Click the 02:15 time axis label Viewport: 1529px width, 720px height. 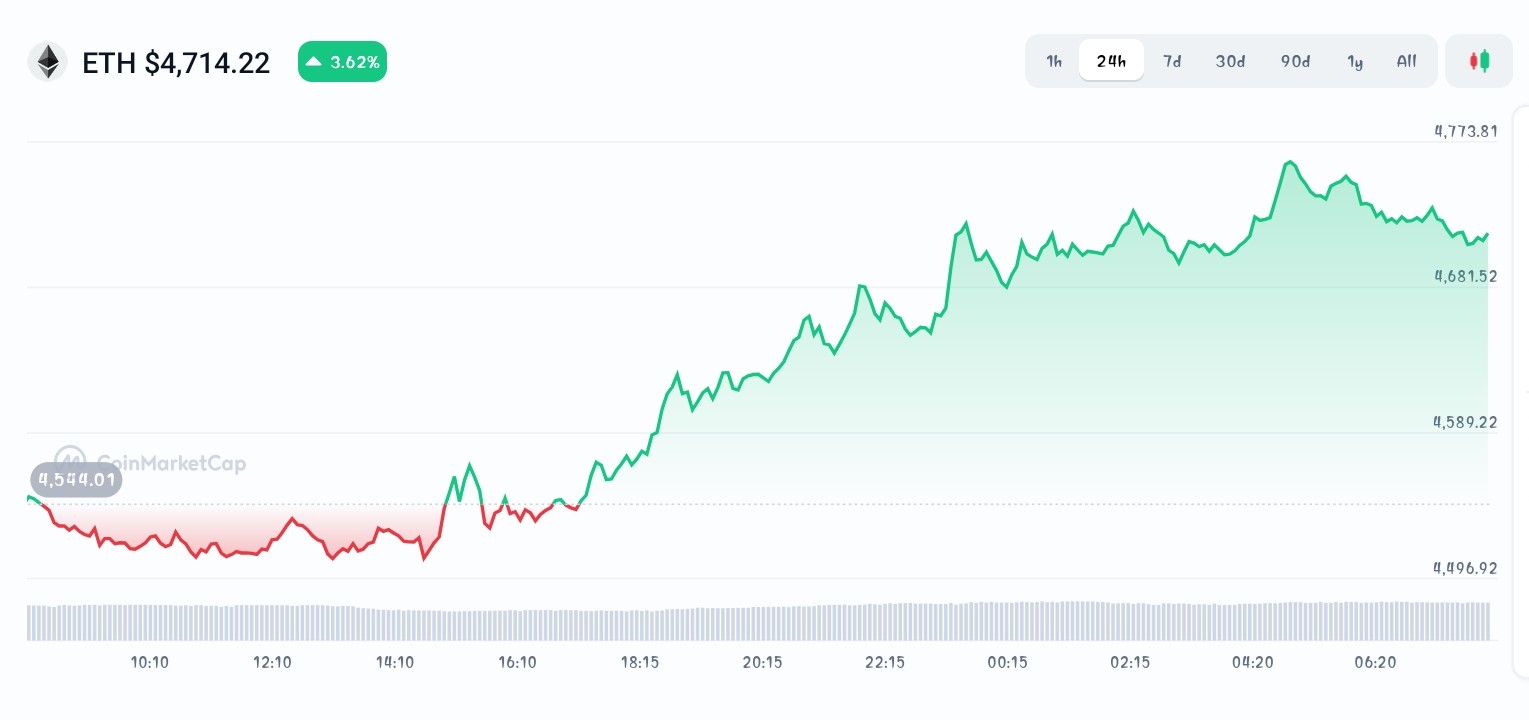tap(1131, 662)
